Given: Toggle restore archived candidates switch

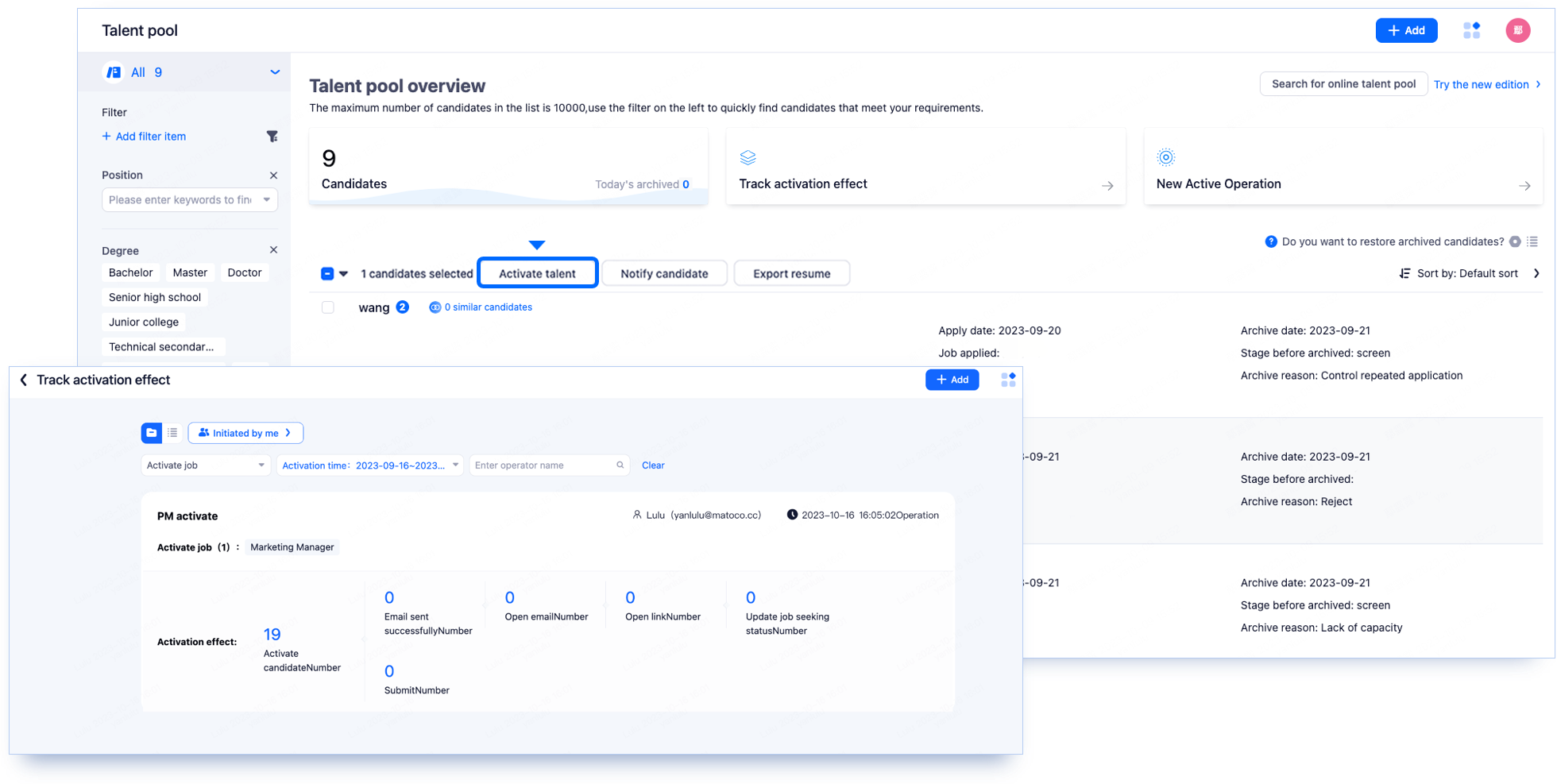Looking at the screenshot, I should point(1515,241).
